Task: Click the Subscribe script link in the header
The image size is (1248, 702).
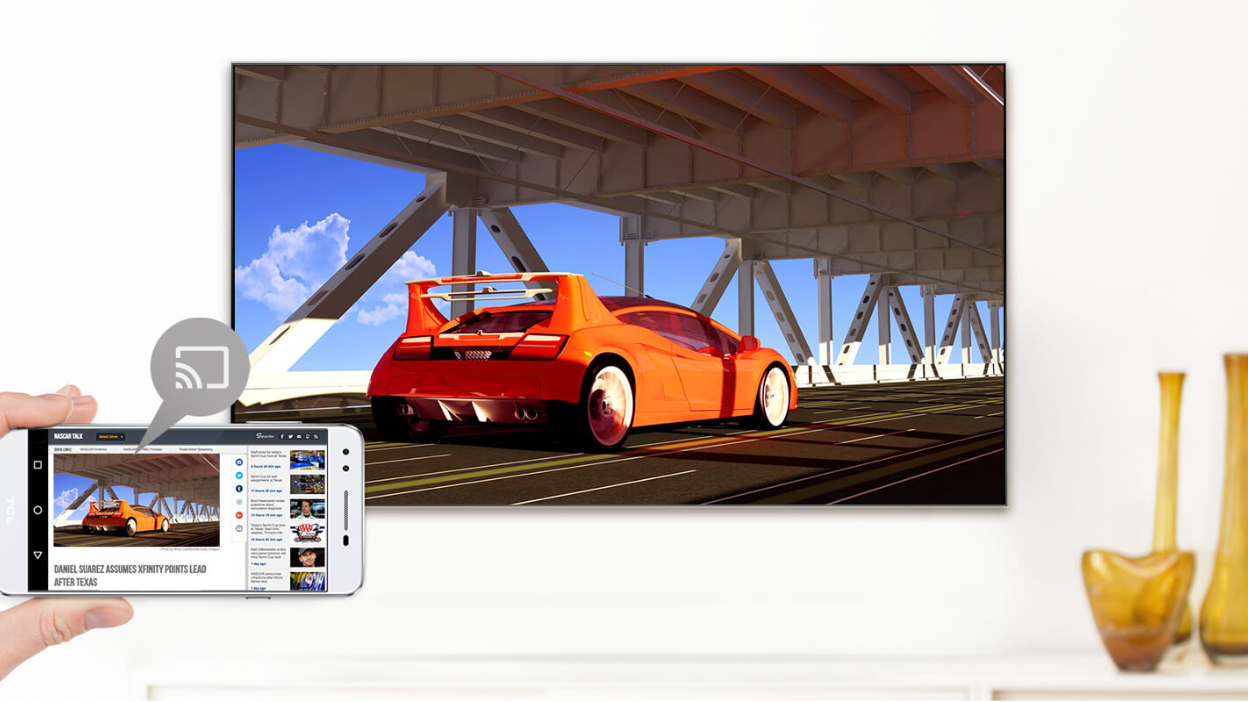Action: [x=265, y=437]
